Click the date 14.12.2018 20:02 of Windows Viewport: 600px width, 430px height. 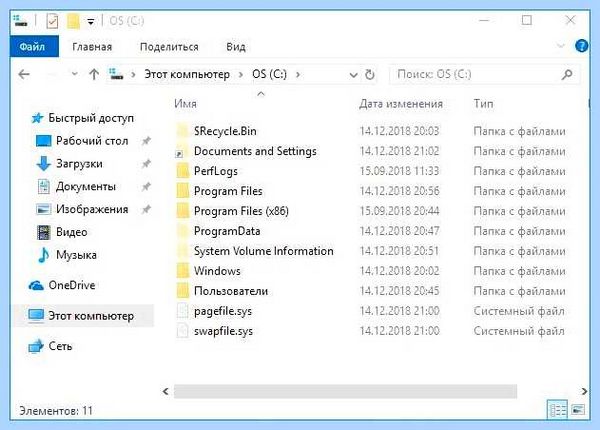[x=399, y=271]
